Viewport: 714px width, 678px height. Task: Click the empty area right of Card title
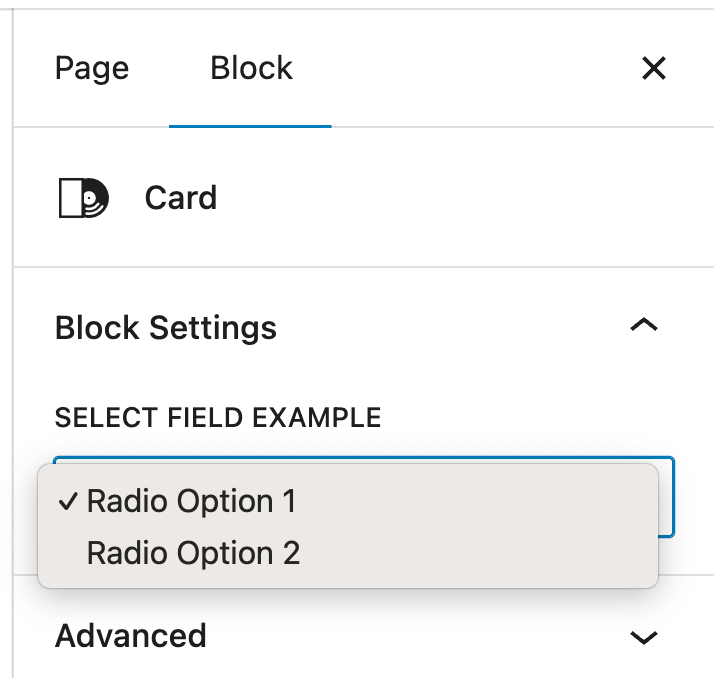(x=450, y=198)
